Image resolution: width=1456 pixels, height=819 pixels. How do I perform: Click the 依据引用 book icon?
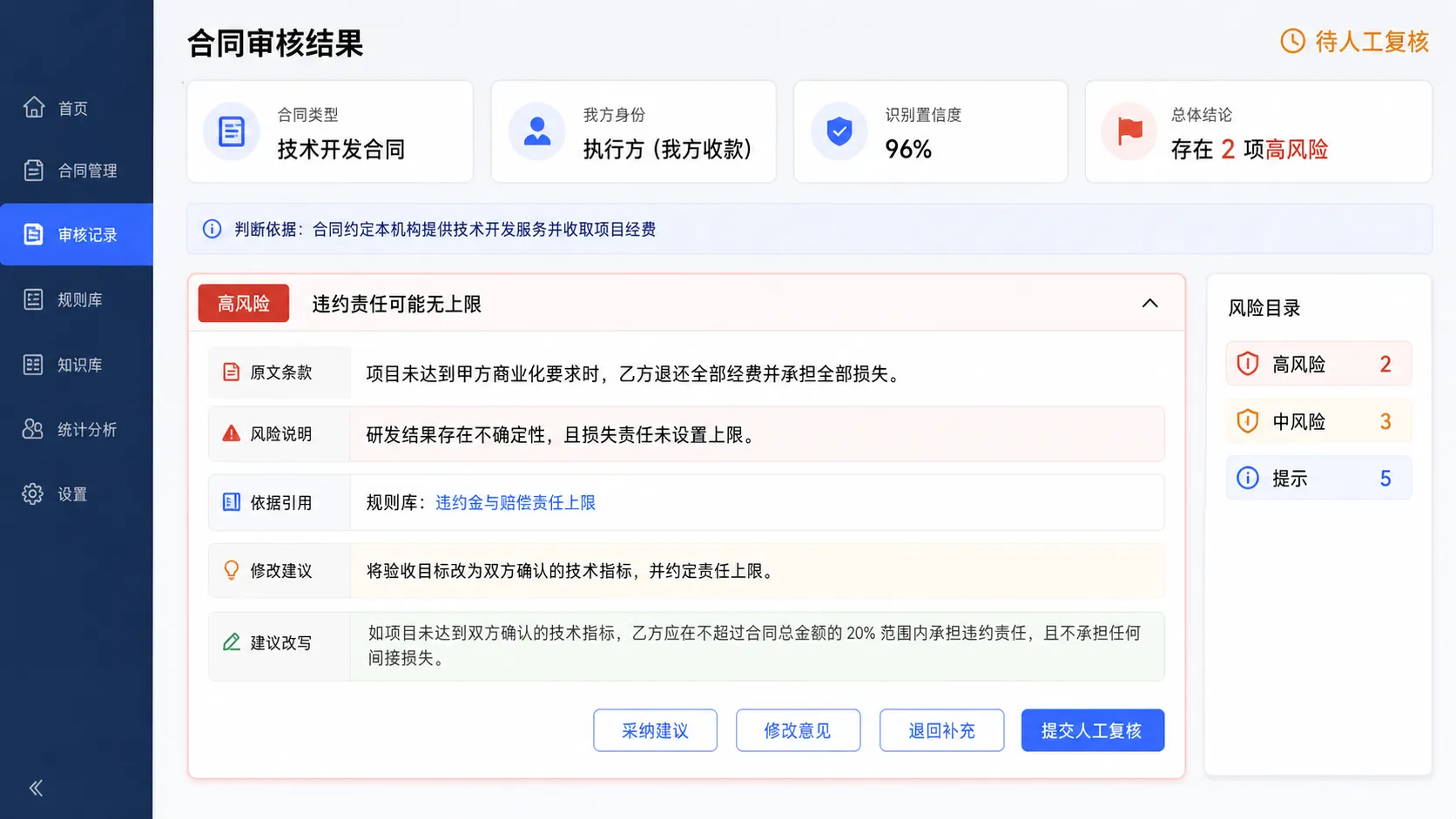[x=231, y=502]
